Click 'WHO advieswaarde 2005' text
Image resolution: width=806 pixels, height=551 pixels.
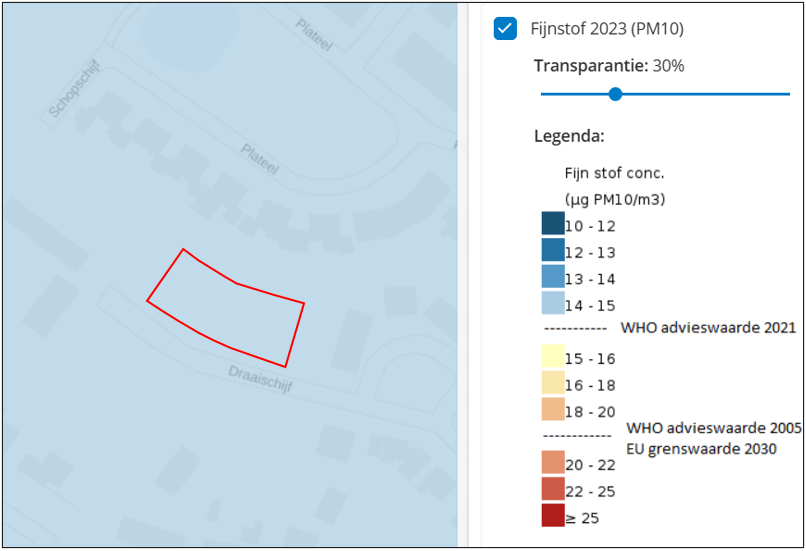click(x=713, y=428)
